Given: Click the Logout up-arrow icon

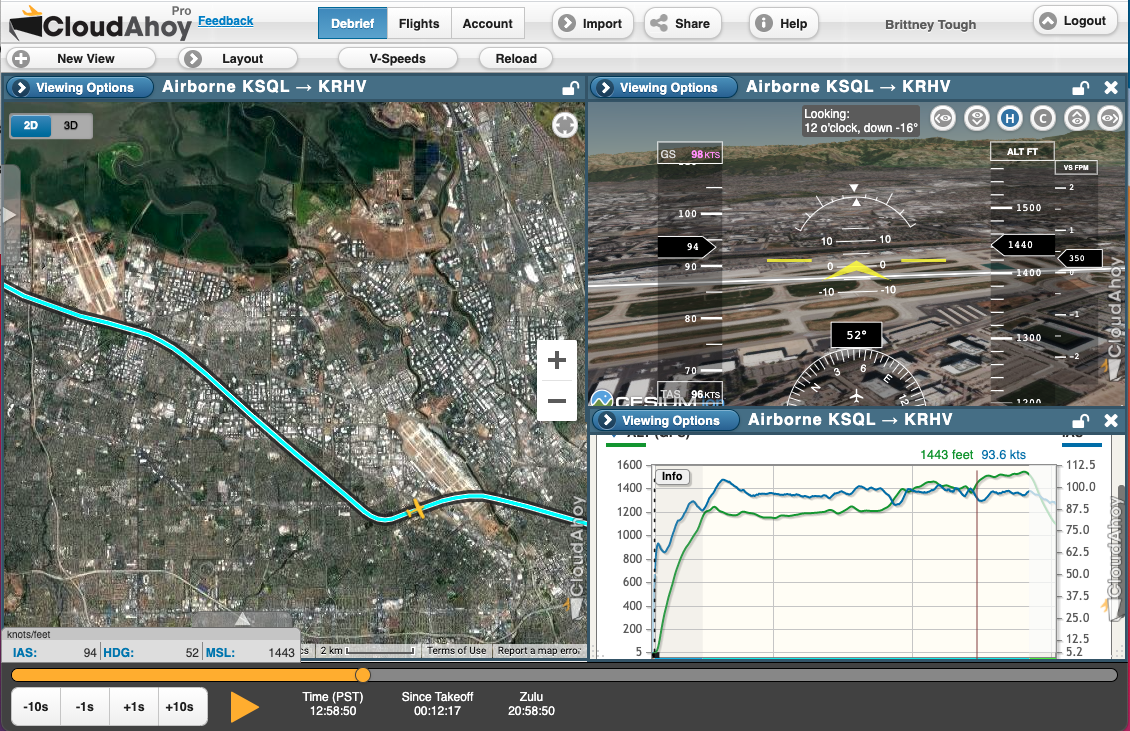Looking at the screenshot, I should [1048, 20].
